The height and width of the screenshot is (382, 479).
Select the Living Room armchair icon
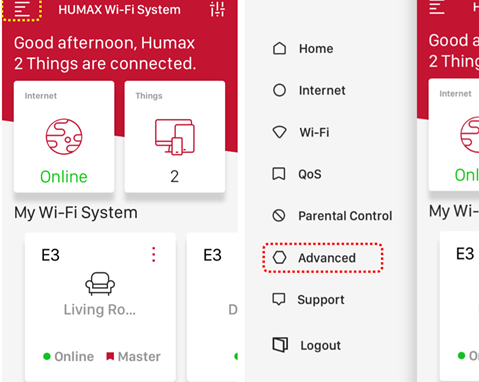[100, 284]
